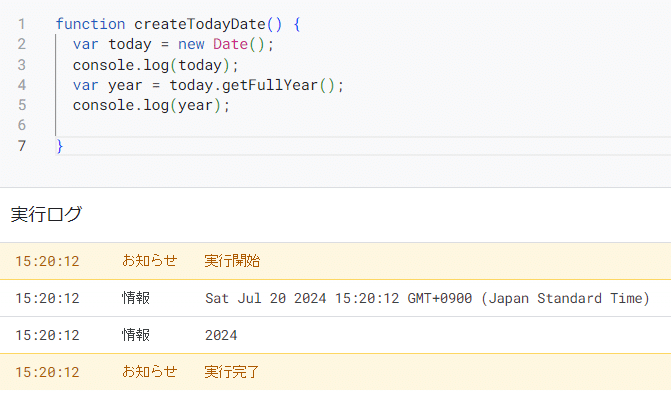Place cursor on console.log(today) line
The height and width of the screenshot is (401, 671).
point(155,65)
